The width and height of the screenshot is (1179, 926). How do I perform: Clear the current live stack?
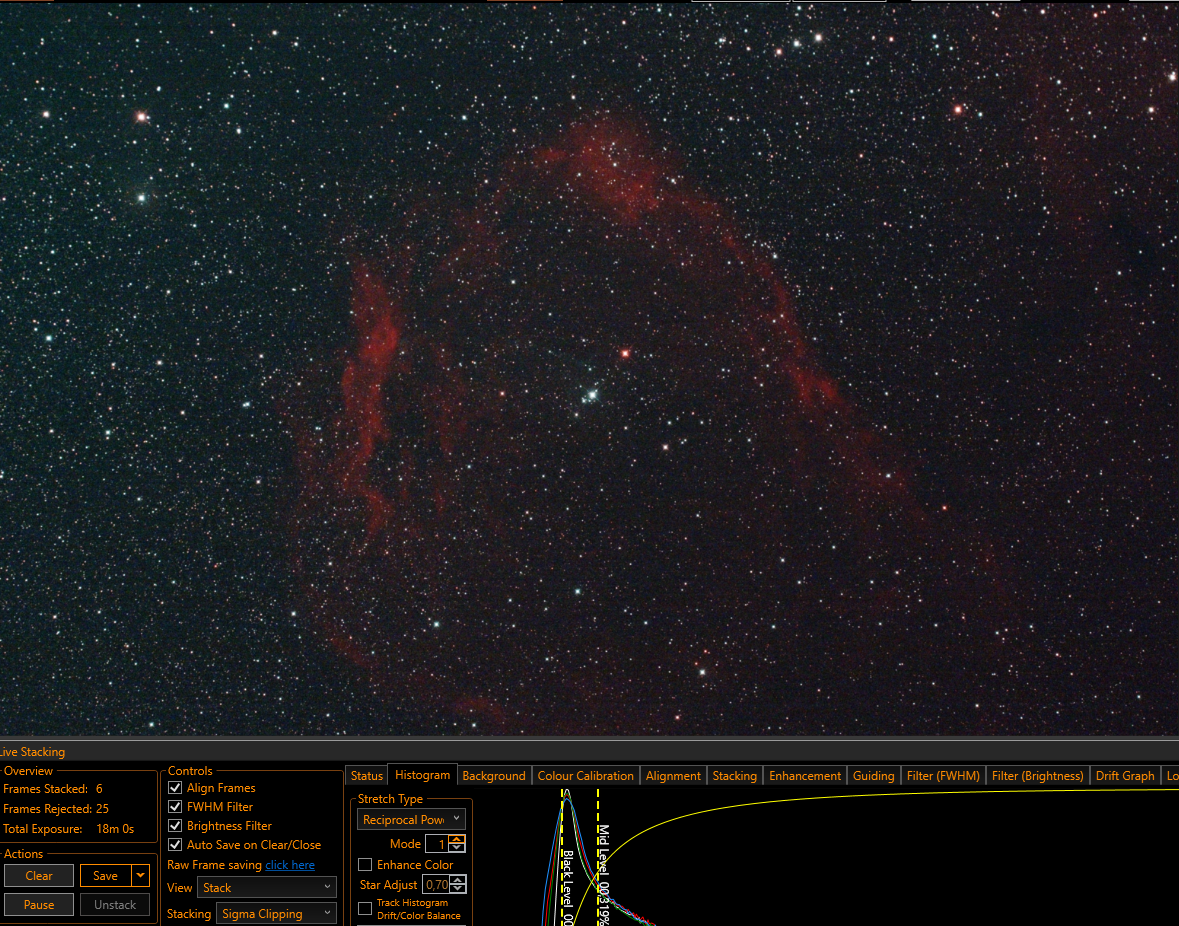click(x=39, y=876)
